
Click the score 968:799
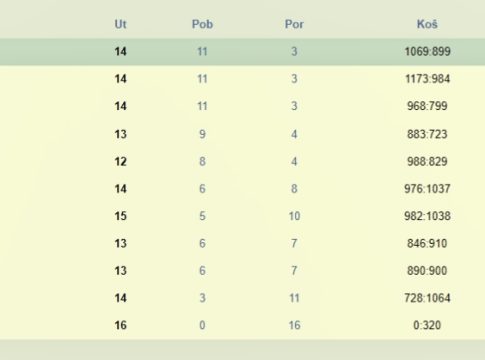(427, 106)
